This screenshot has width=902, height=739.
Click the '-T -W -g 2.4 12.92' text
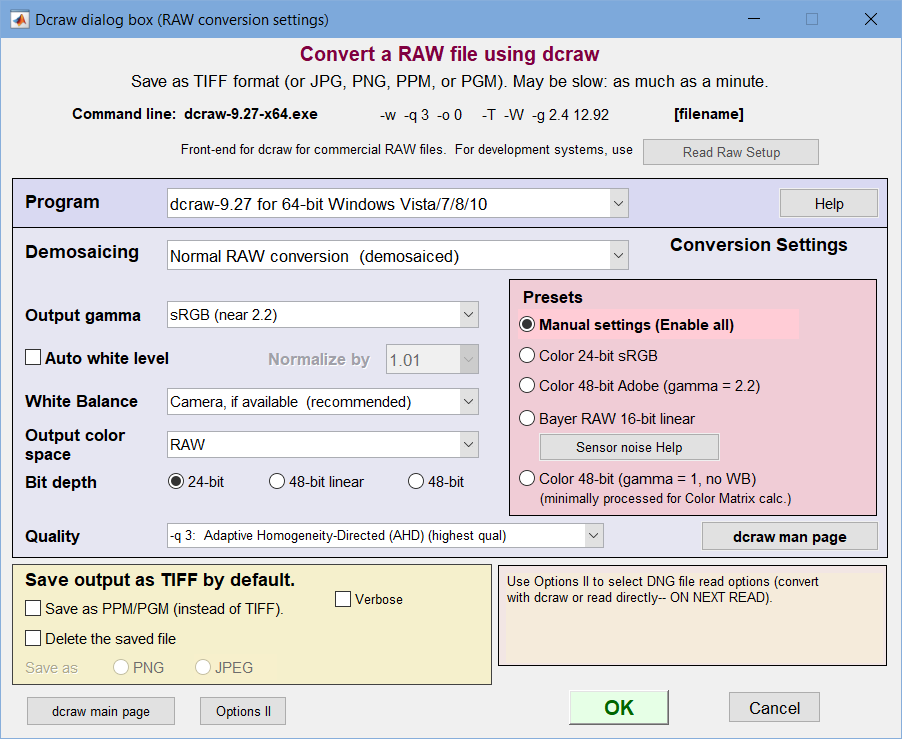(545, 115)
